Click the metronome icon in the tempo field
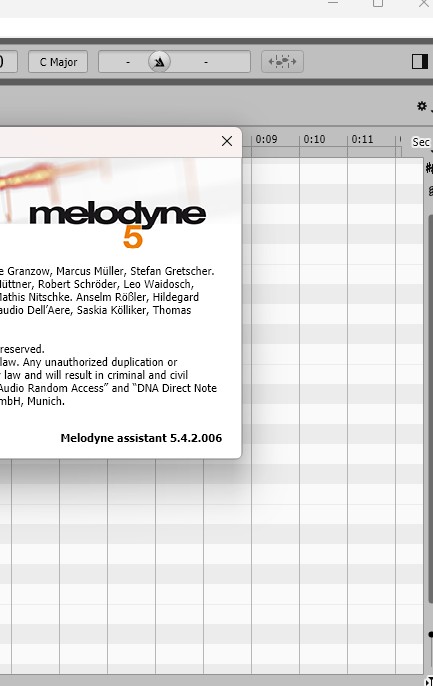This screenshot has height=686, width=433. pos(159,62)
